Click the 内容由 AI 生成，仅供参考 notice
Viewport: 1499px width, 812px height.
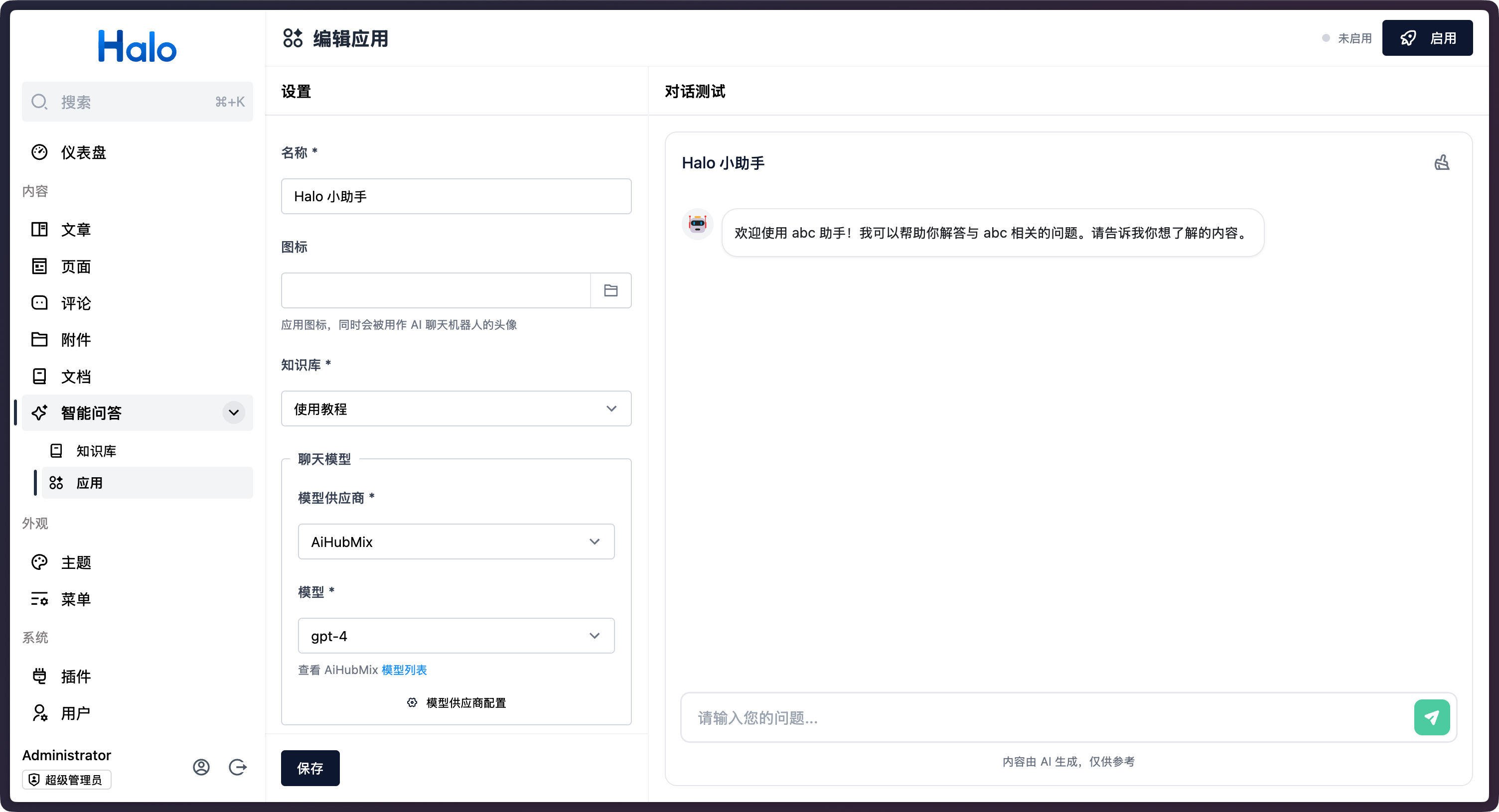(x=1068, y=761)
